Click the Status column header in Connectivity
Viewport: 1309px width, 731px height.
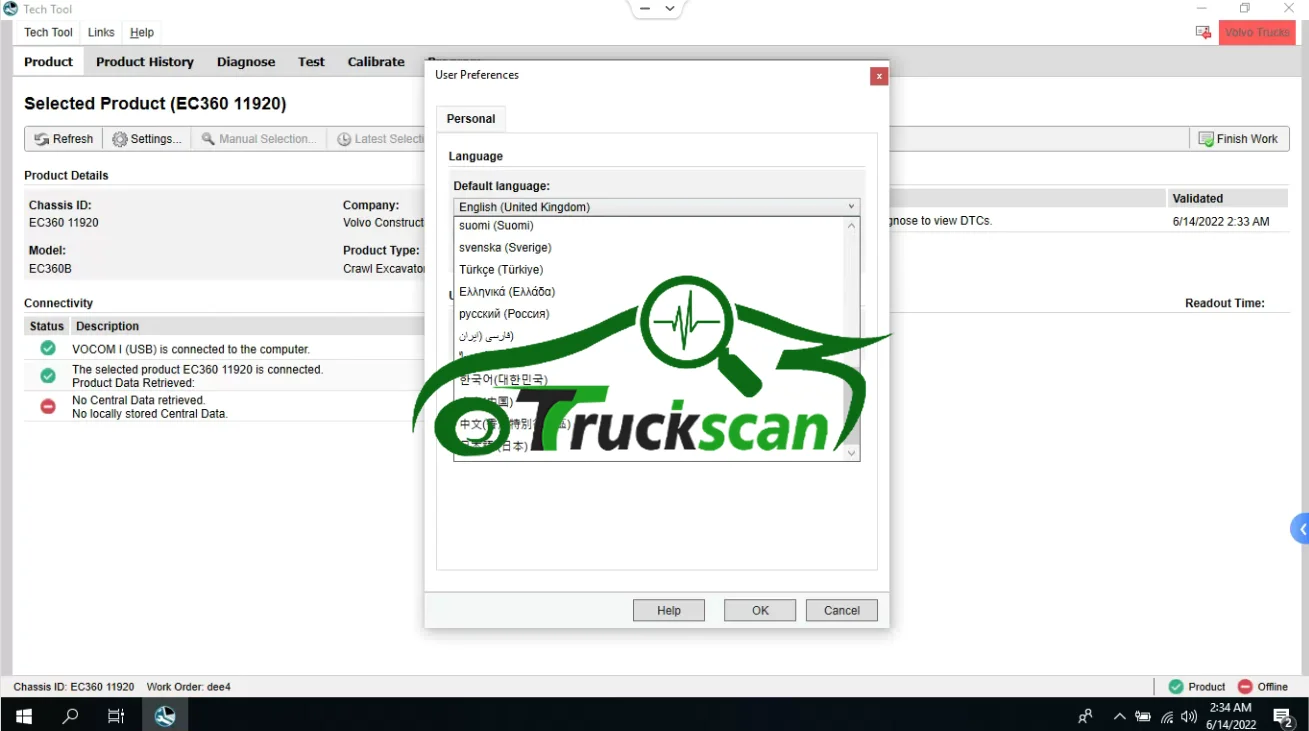click(x=47, y=326)
